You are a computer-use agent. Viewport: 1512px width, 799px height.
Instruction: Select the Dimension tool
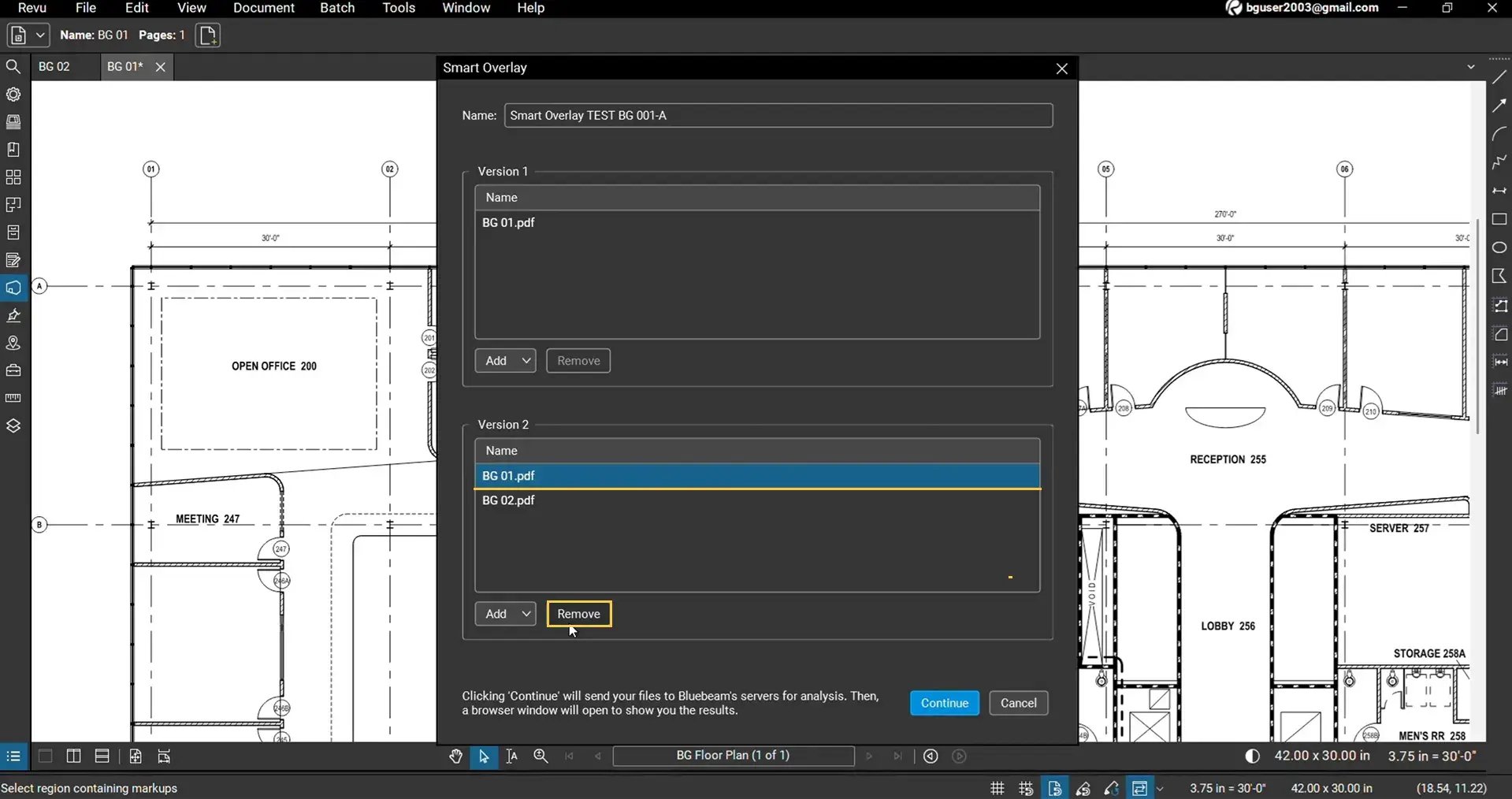pyautogui.click(x=1499, y=191)
